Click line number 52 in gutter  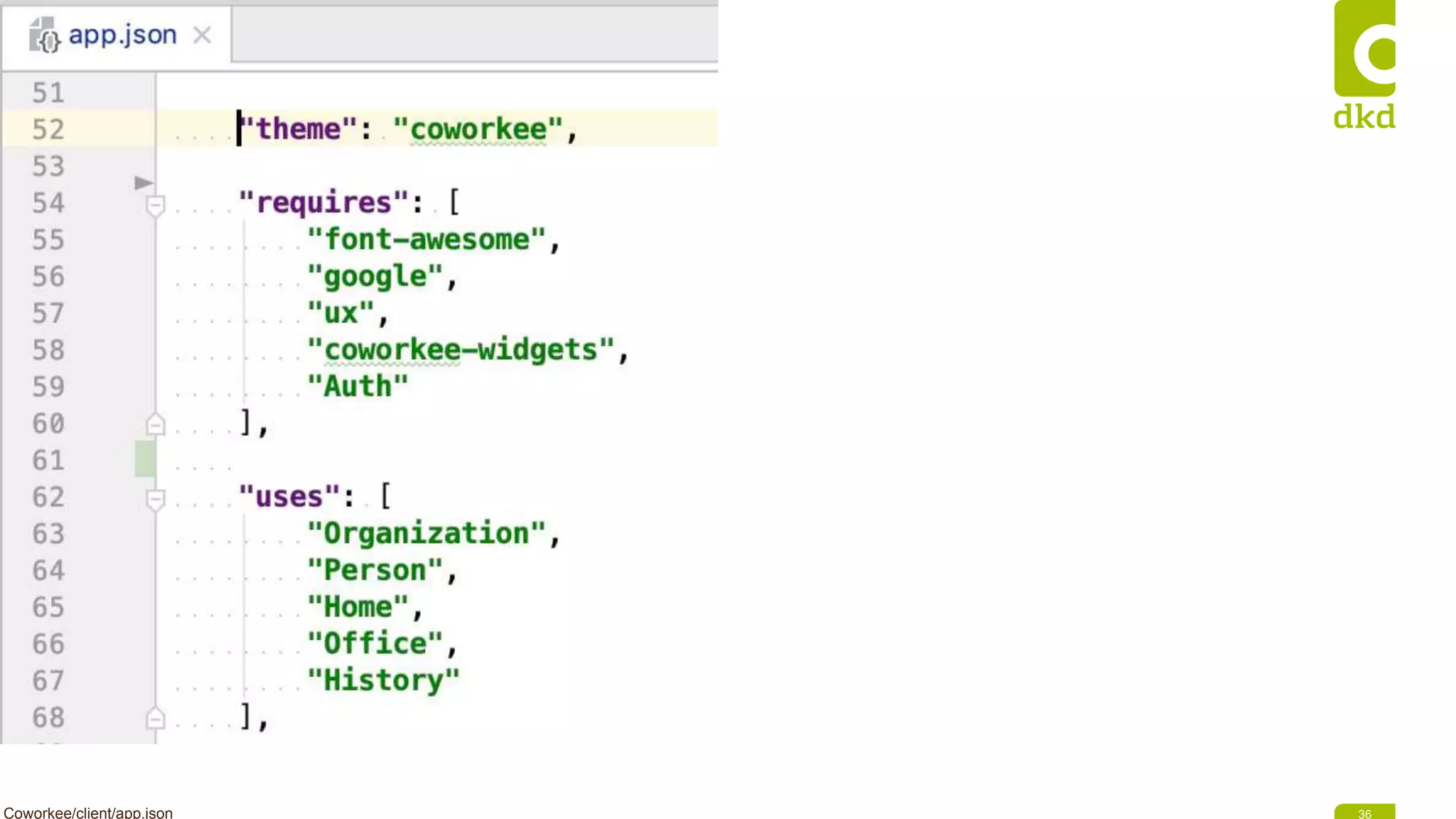pyautogui.click(x=48, y=130)
